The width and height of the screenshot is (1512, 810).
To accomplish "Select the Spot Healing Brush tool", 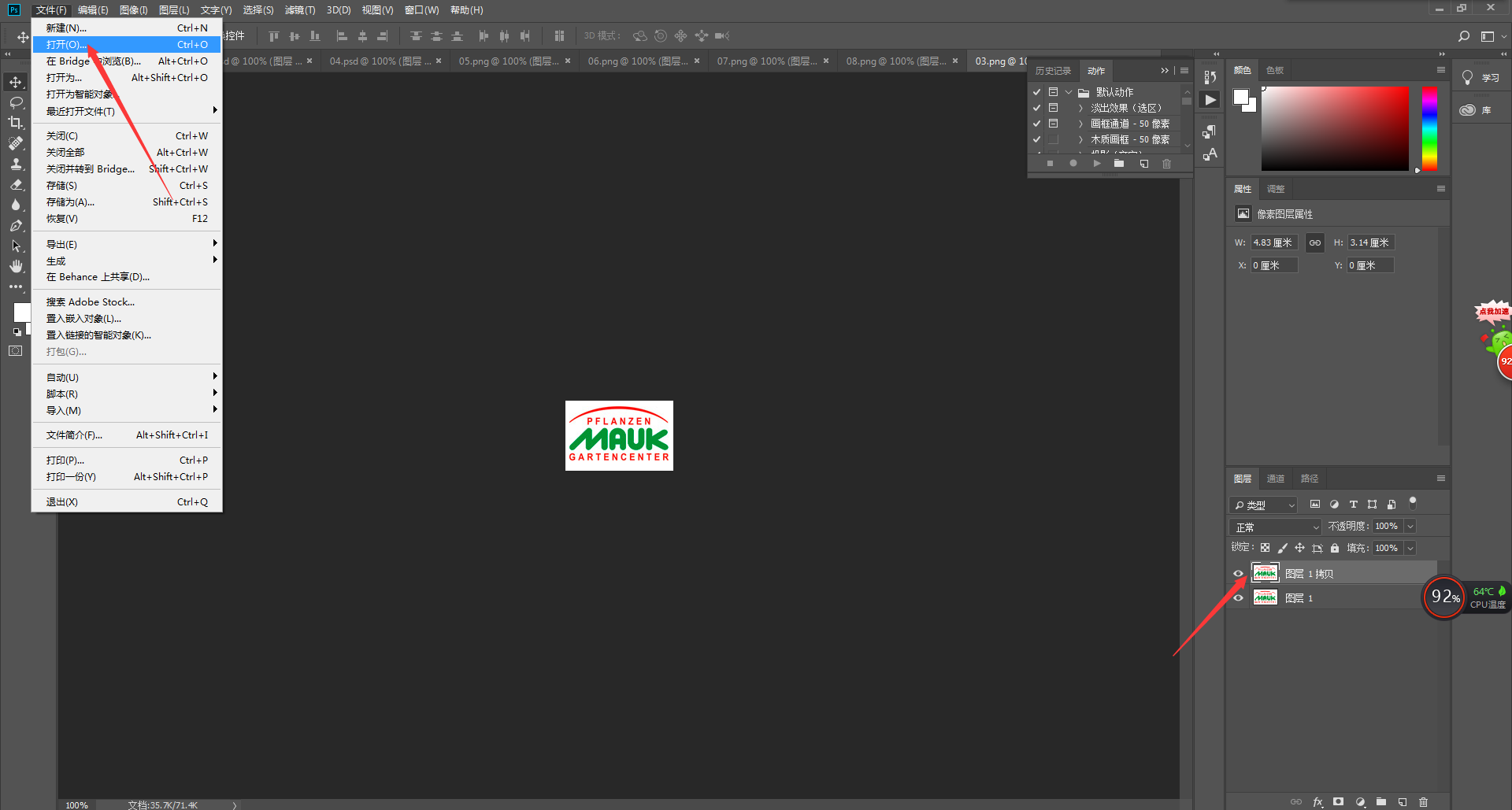I will click(16, 143).
